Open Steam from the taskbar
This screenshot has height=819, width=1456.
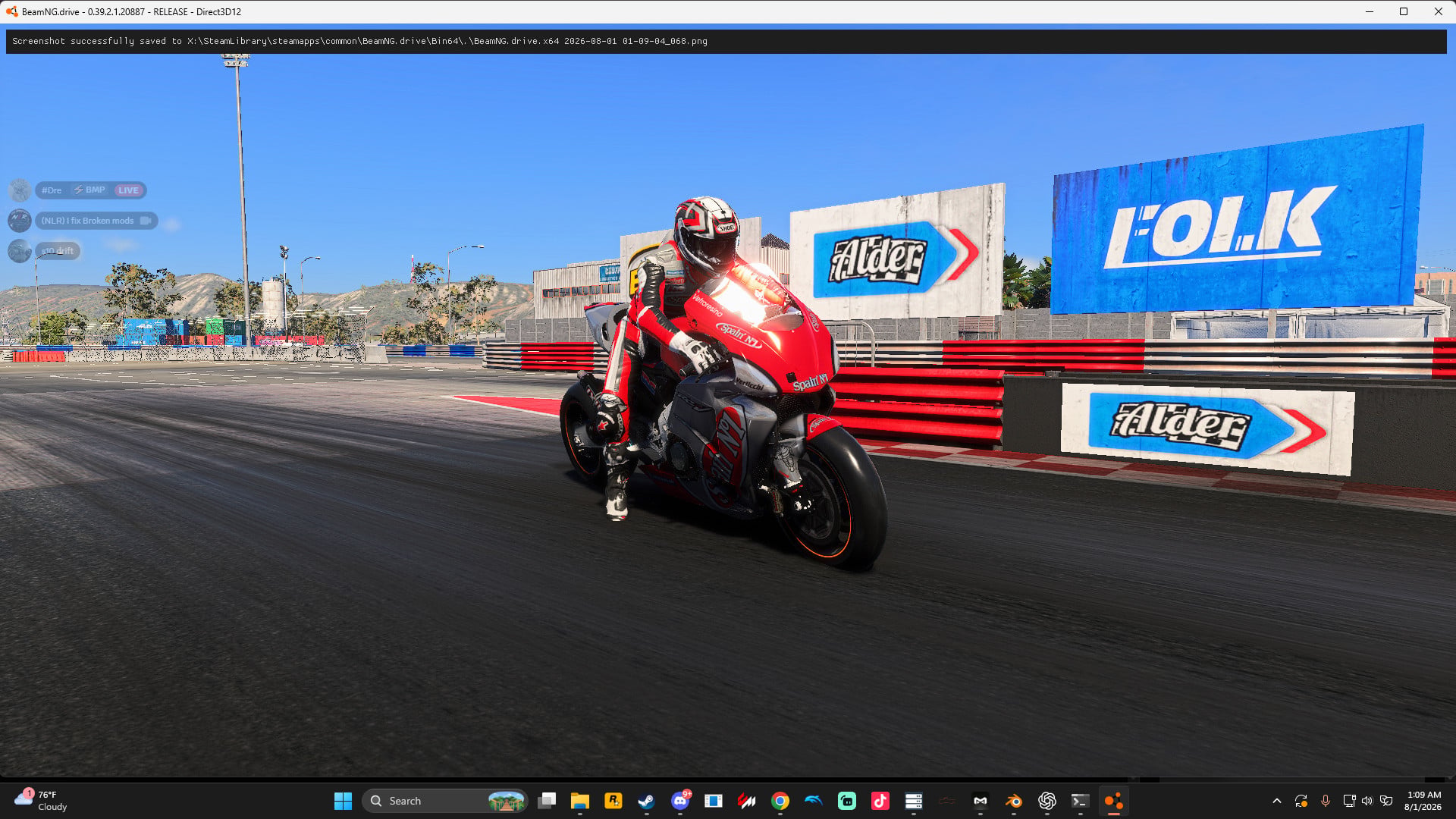(647, 801)
